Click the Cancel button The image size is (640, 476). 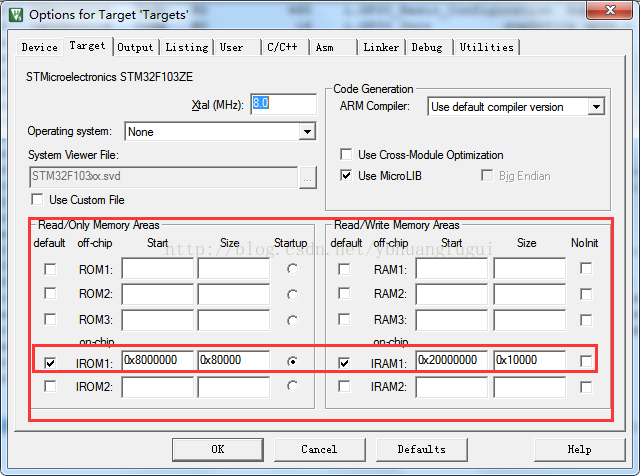(x=319, y=449)
